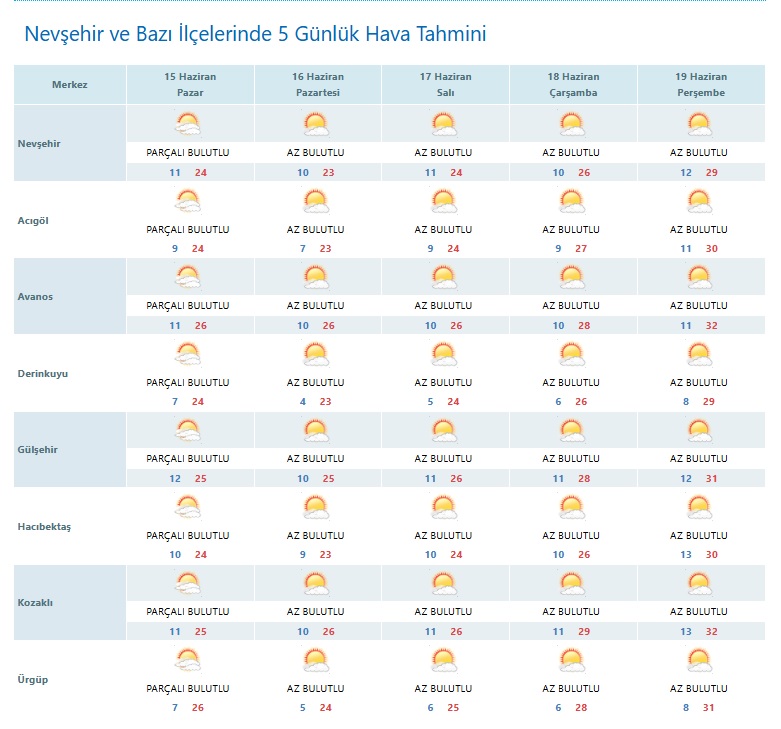Image resolution: width=781 pixels, height=729 pixels.
Task: Click Ürgüp's 18 Haziran weather icon
Action: pos(571,660)
